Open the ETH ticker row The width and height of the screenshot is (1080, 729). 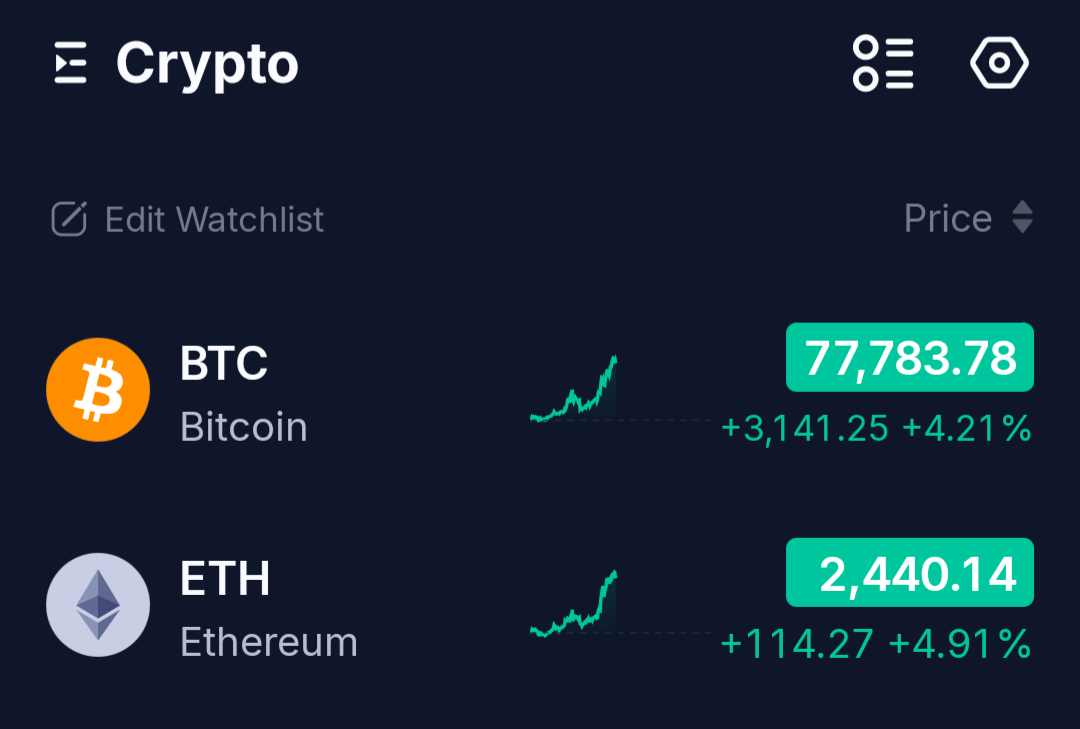coord(225,578)
